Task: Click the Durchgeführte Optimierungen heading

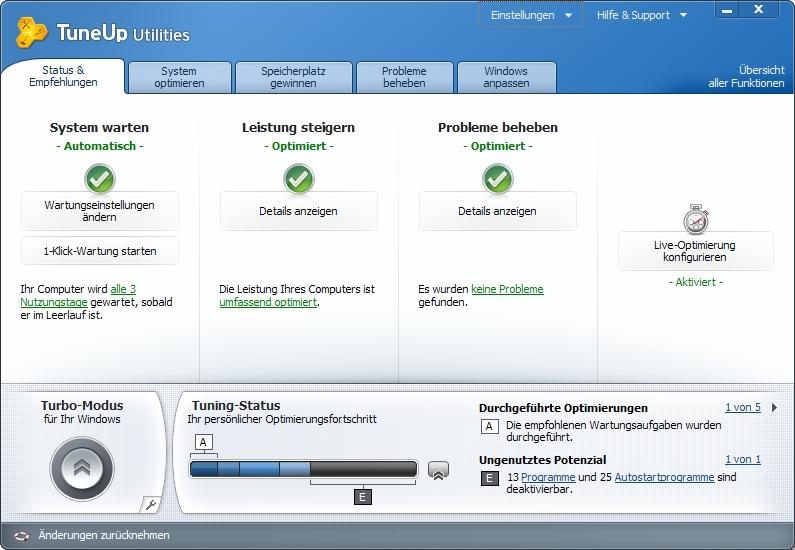Action: 563,408
